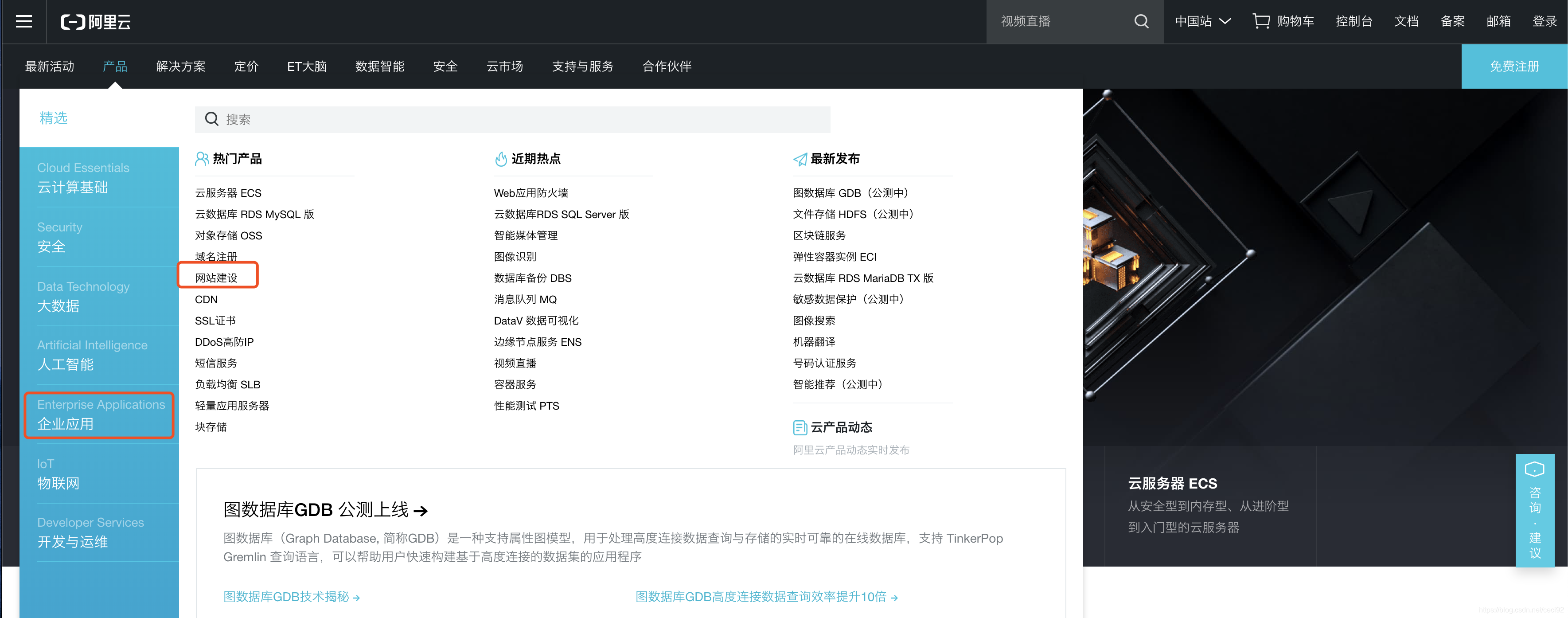1568x618 pixels.
Task: Open 最新活动 in the navigation bar
Action: click(49, 66)
